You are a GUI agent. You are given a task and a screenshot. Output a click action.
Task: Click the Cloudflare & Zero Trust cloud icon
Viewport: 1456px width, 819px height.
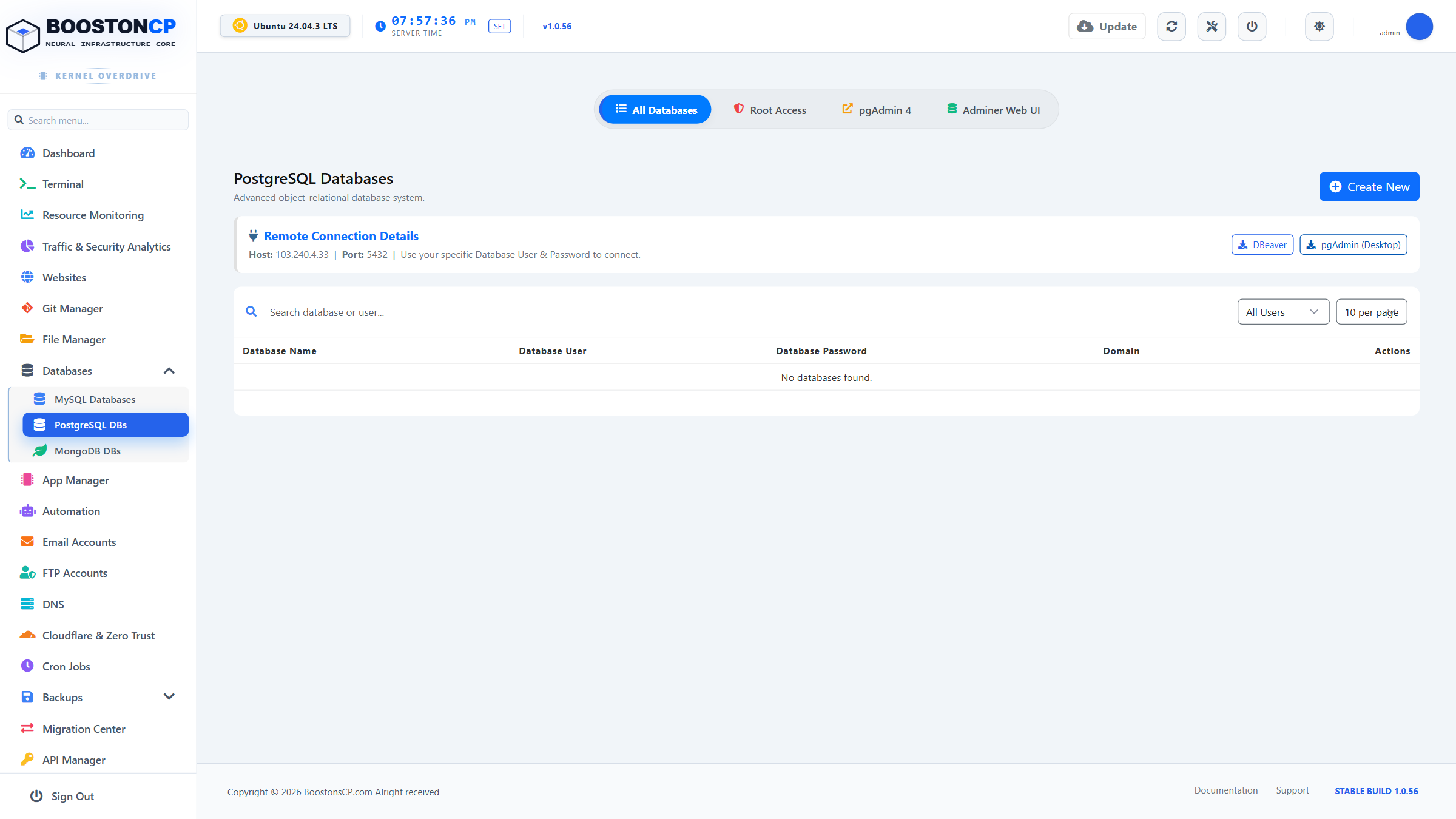27,635
